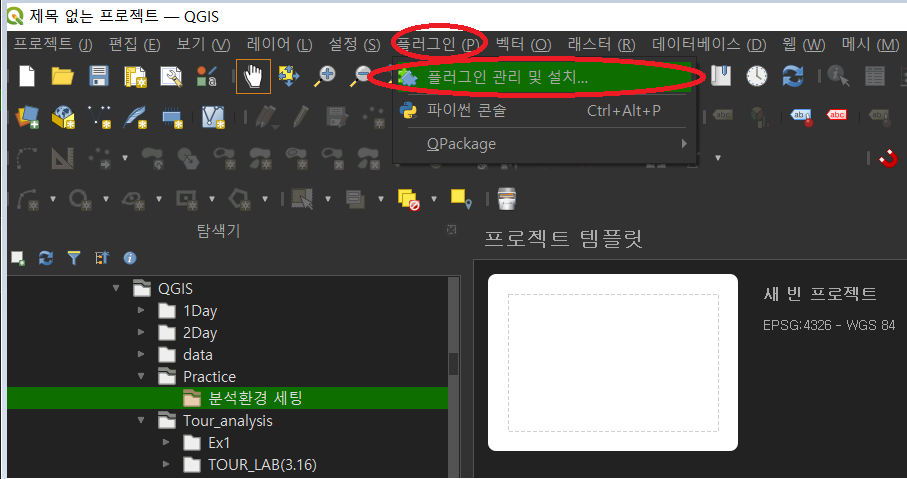
Task: Click New Virtual Layer icon
Action: 213,117
